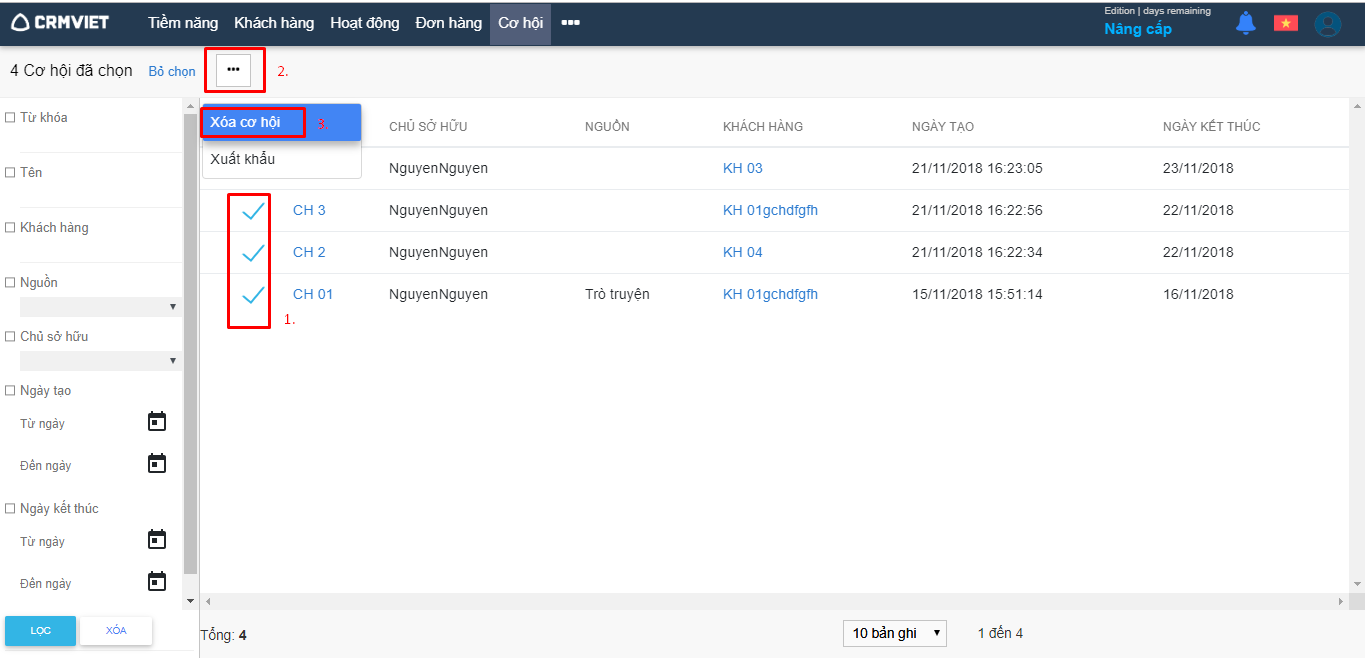Uncheck the checkmark for row CH 2

253,252
